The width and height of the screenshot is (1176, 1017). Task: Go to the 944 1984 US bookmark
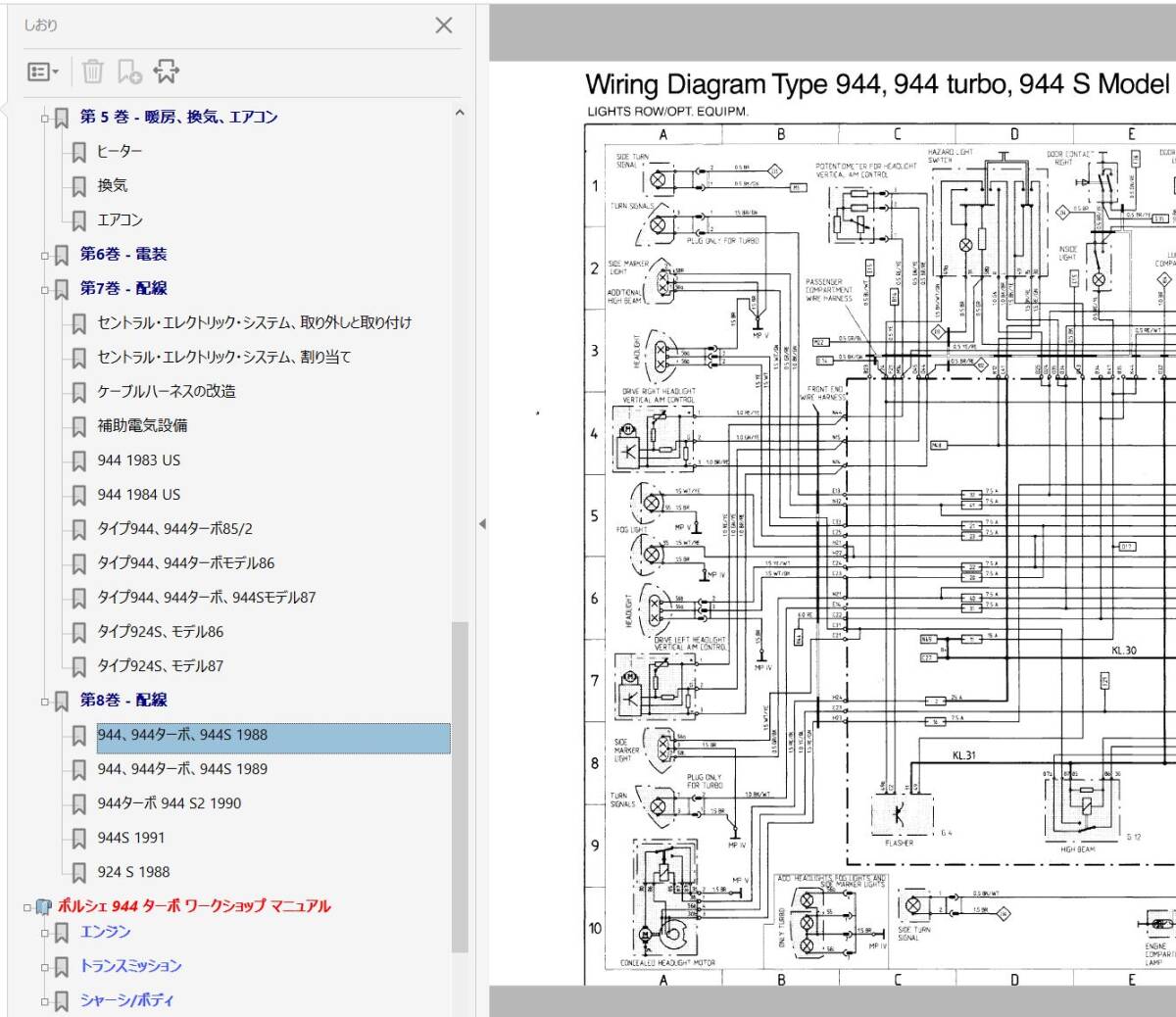click(138, 494)
